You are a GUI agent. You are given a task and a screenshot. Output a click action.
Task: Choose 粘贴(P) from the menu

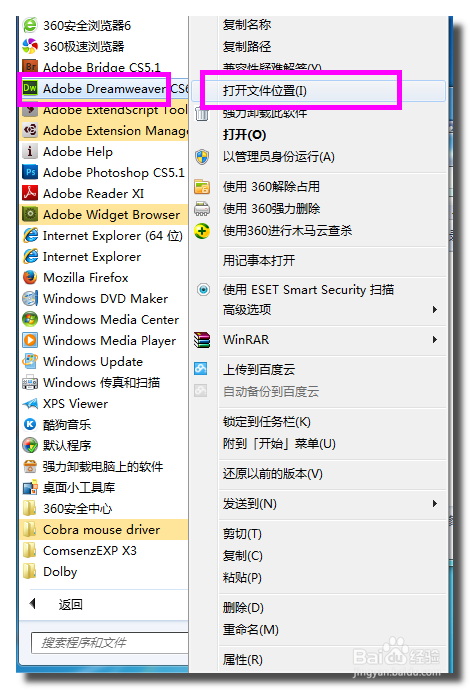coord(242,577)
